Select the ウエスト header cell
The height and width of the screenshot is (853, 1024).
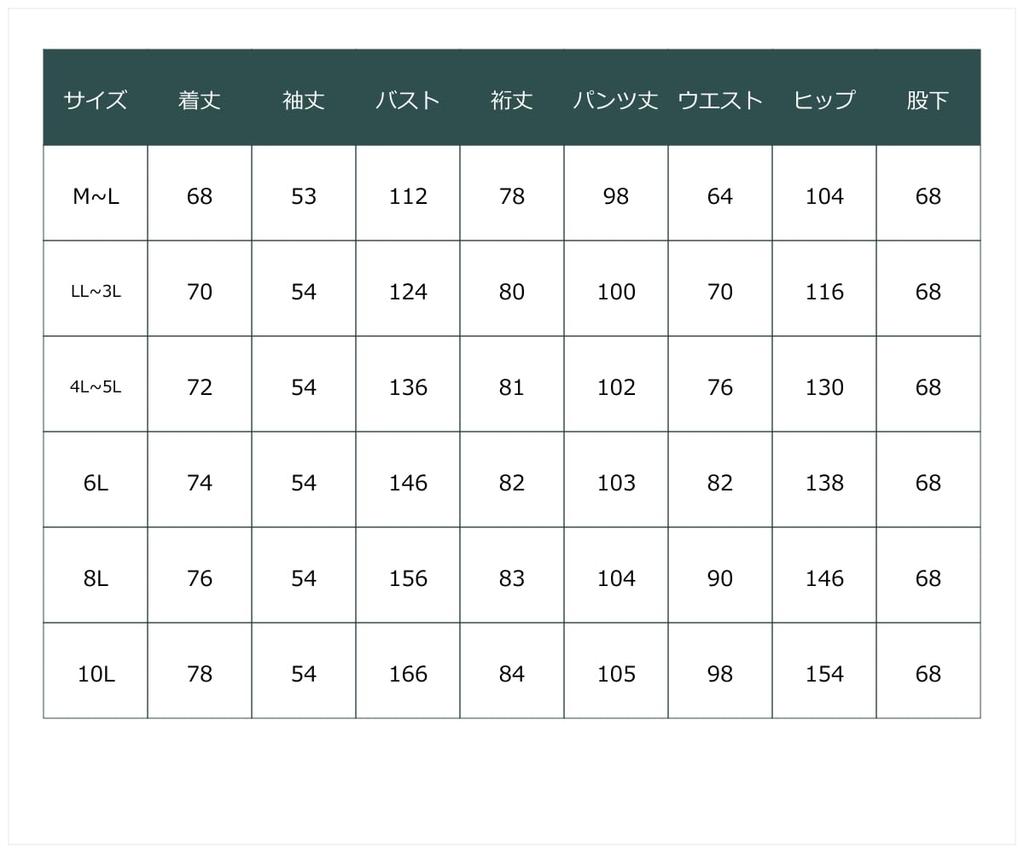(x=719, y=100)
